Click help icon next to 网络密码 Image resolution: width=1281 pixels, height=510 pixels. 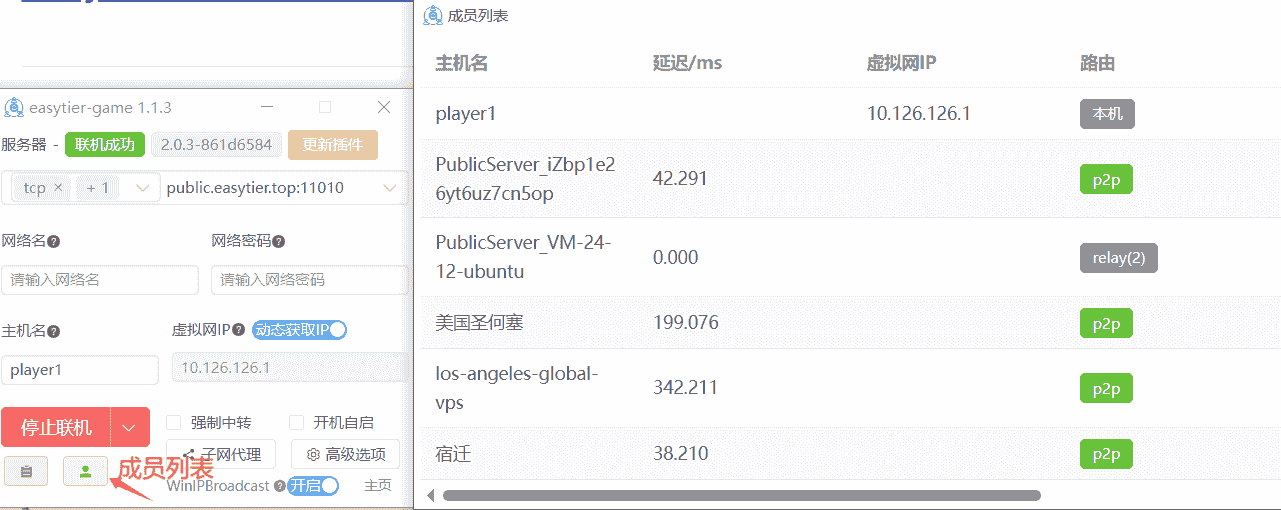[279, 242]
